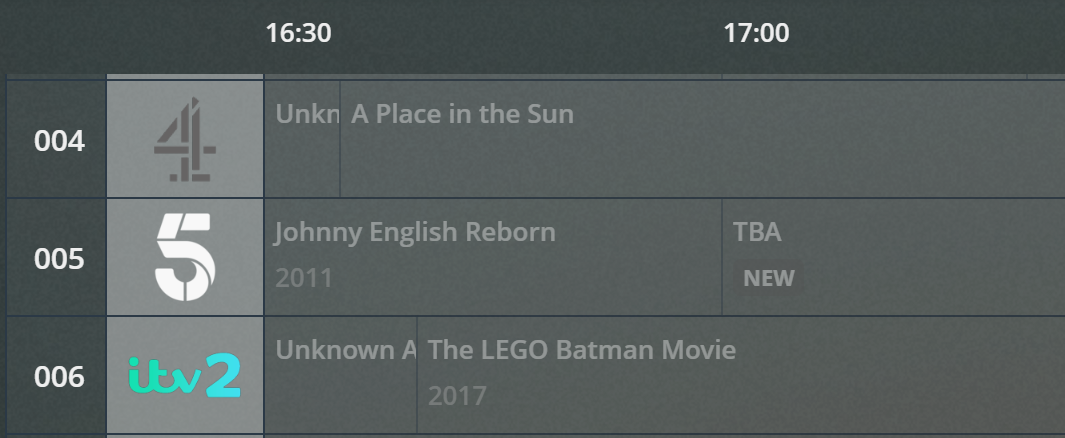
Task: Select the TBA programme on Channel 5
Action: tap(757, 233)
